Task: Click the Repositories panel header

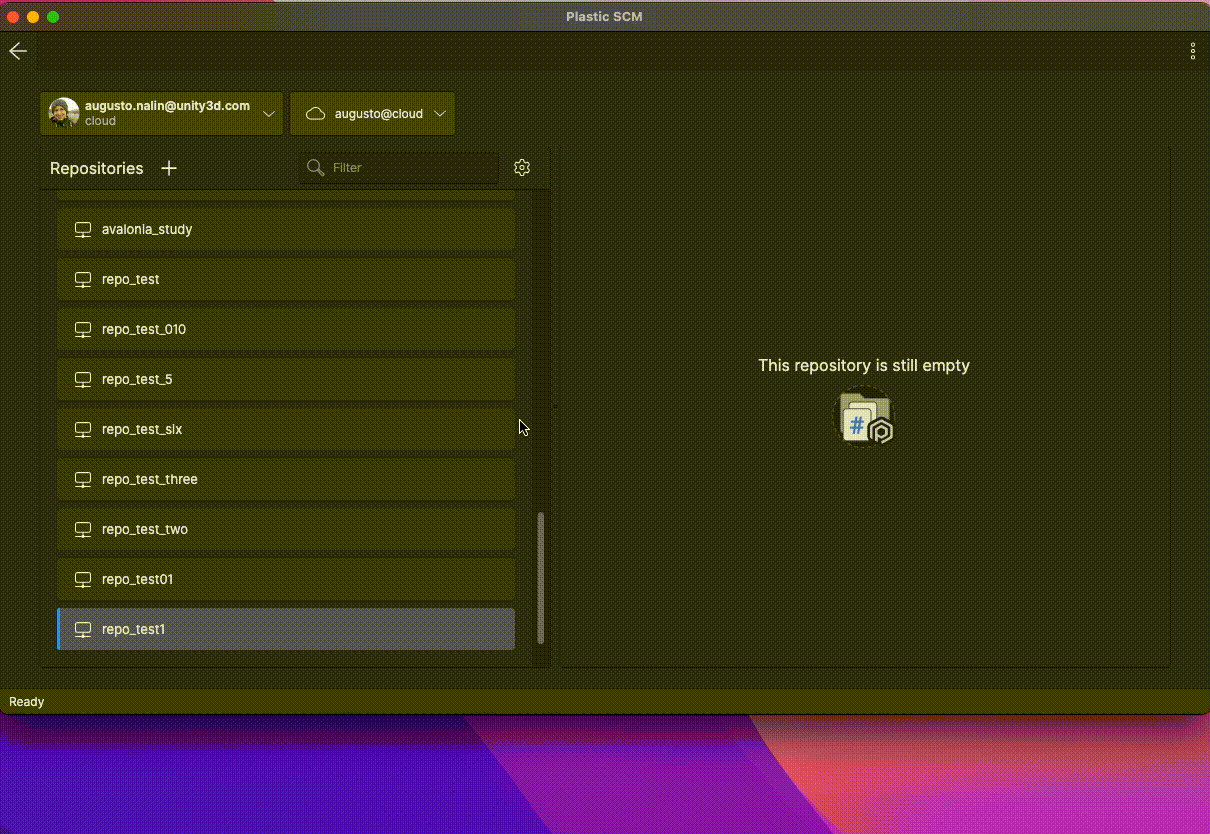Action: 96,168
